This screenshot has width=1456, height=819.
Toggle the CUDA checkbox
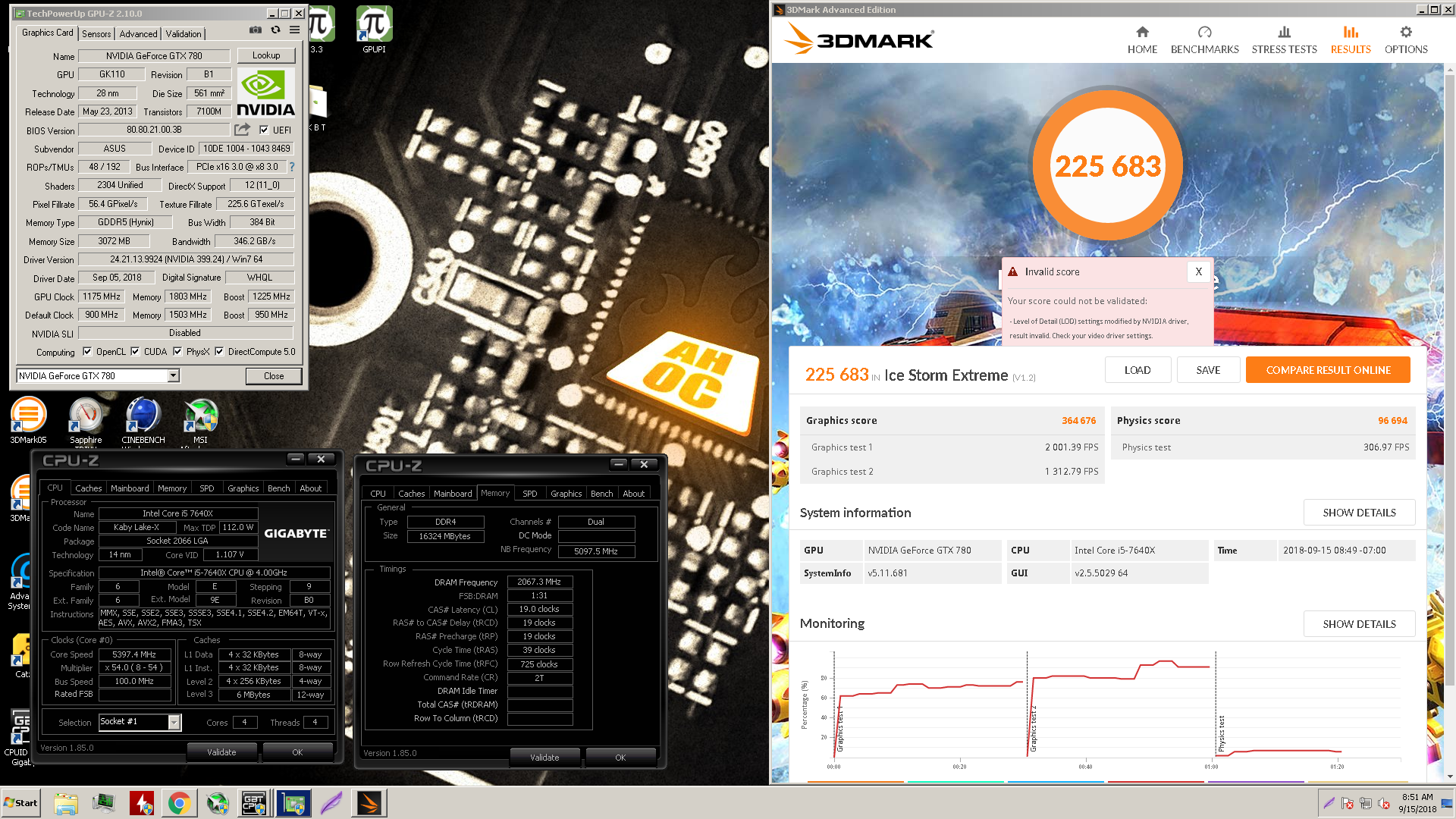coord(135,351)
